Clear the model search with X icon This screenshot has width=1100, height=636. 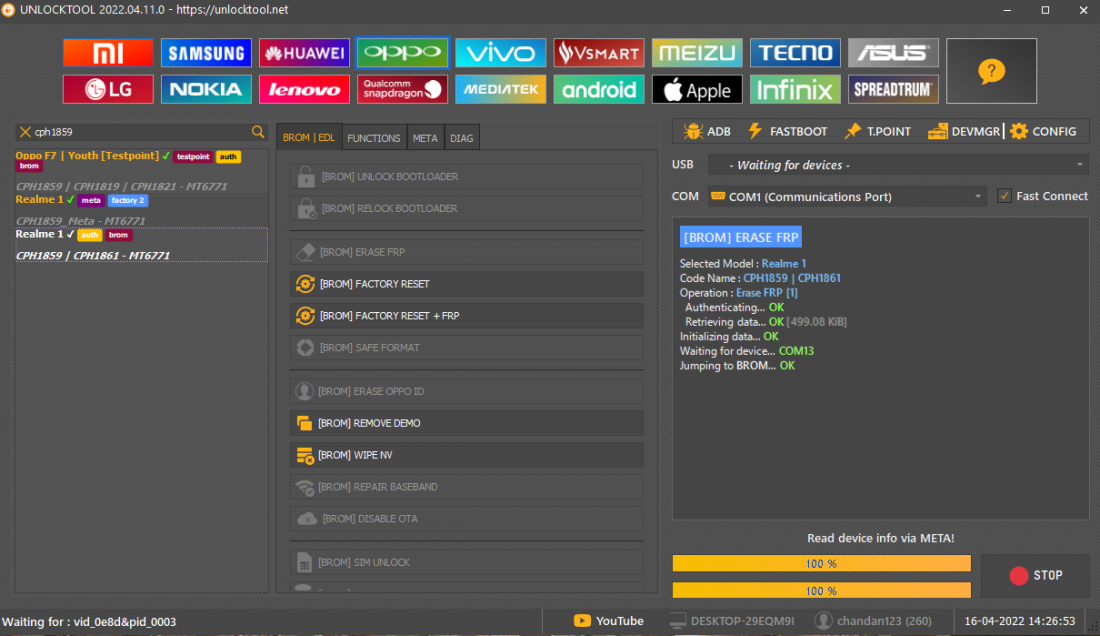click(x=25, y=132)
